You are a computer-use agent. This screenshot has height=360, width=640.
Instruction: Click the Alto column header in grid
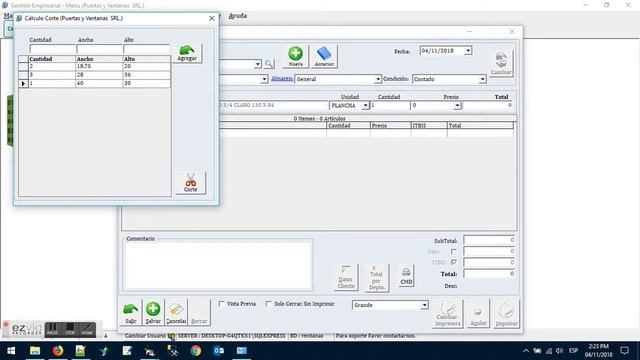click(x=146, y=59)
